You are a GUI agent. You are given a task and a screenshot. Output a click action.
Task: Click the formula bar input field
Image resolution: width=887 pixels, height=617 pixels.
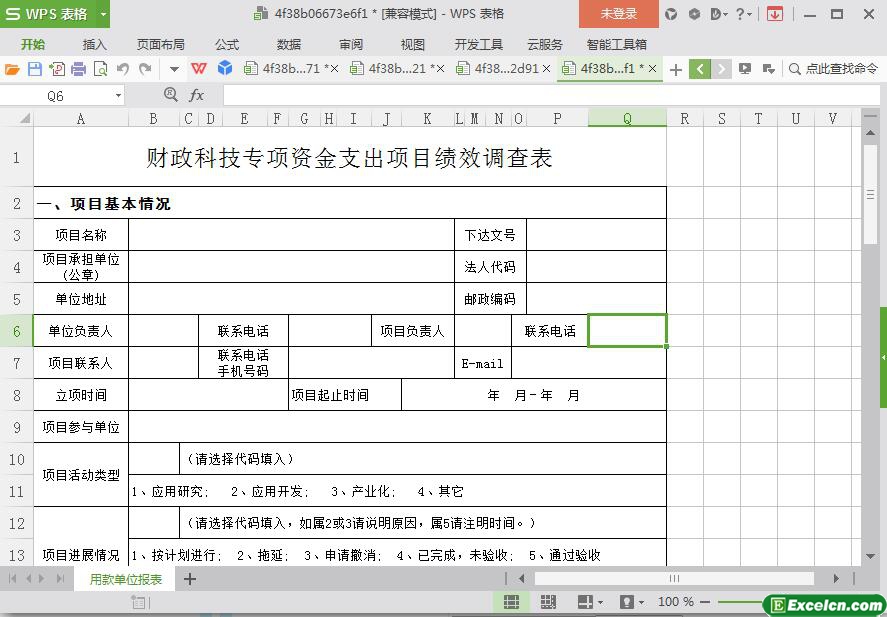(x=540, y=95)
